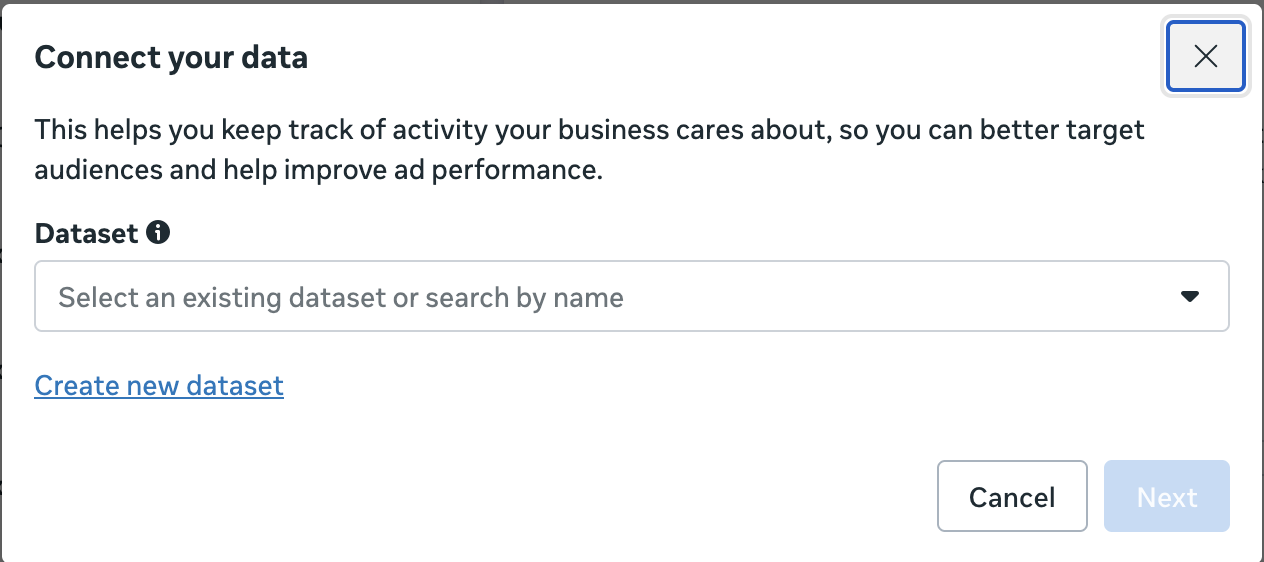Viewport: 1264px width, 562px height.
Task: Focus the dataset search input field
Action: (x=632, y=297)
